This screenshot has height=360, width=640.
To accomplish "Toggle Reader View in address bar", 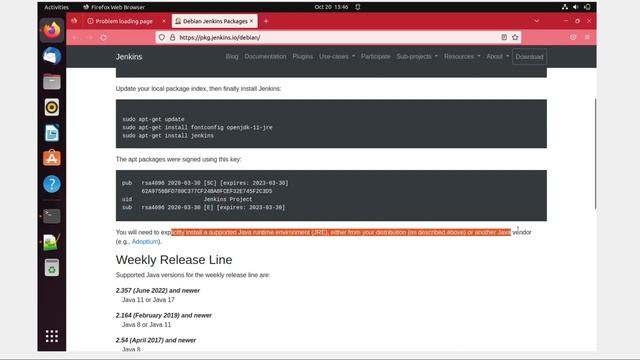I will (504, 37).
